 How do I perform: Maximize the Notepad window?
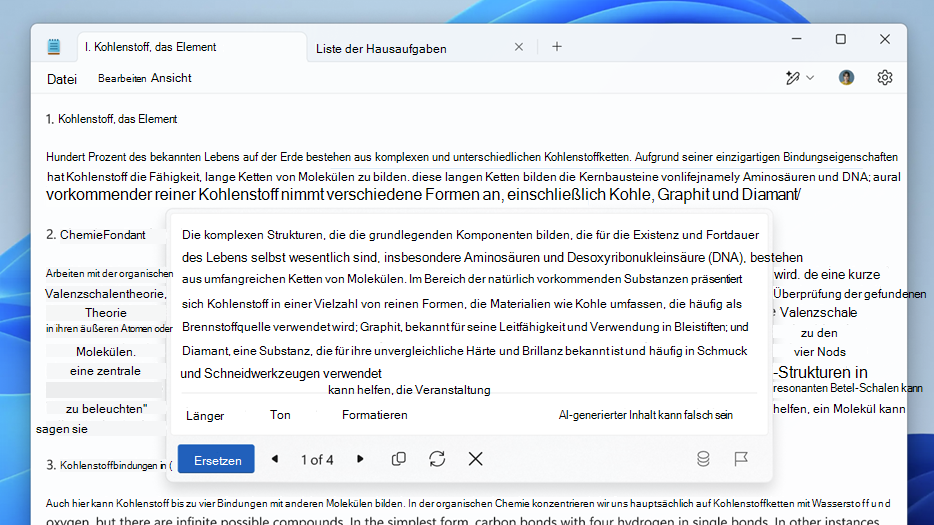click(840, 39)
